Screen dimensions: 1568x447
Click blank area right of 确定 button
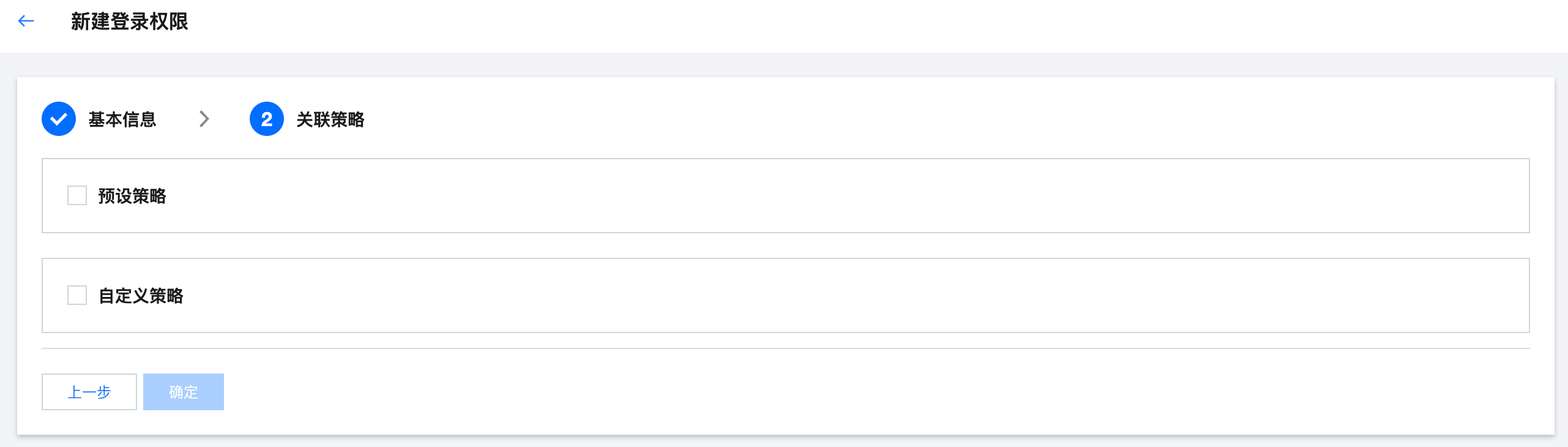[796, 392]
